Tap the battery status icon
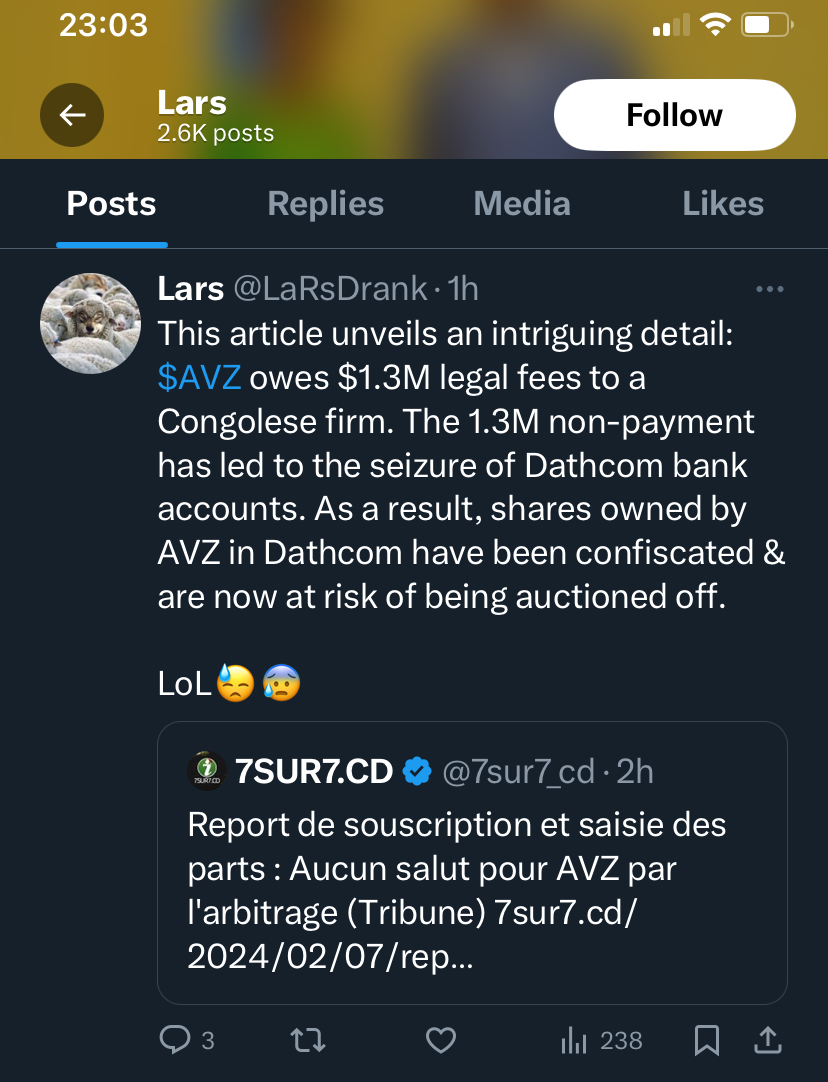This screenshot has height=1082, width=828. click(767, 25)
